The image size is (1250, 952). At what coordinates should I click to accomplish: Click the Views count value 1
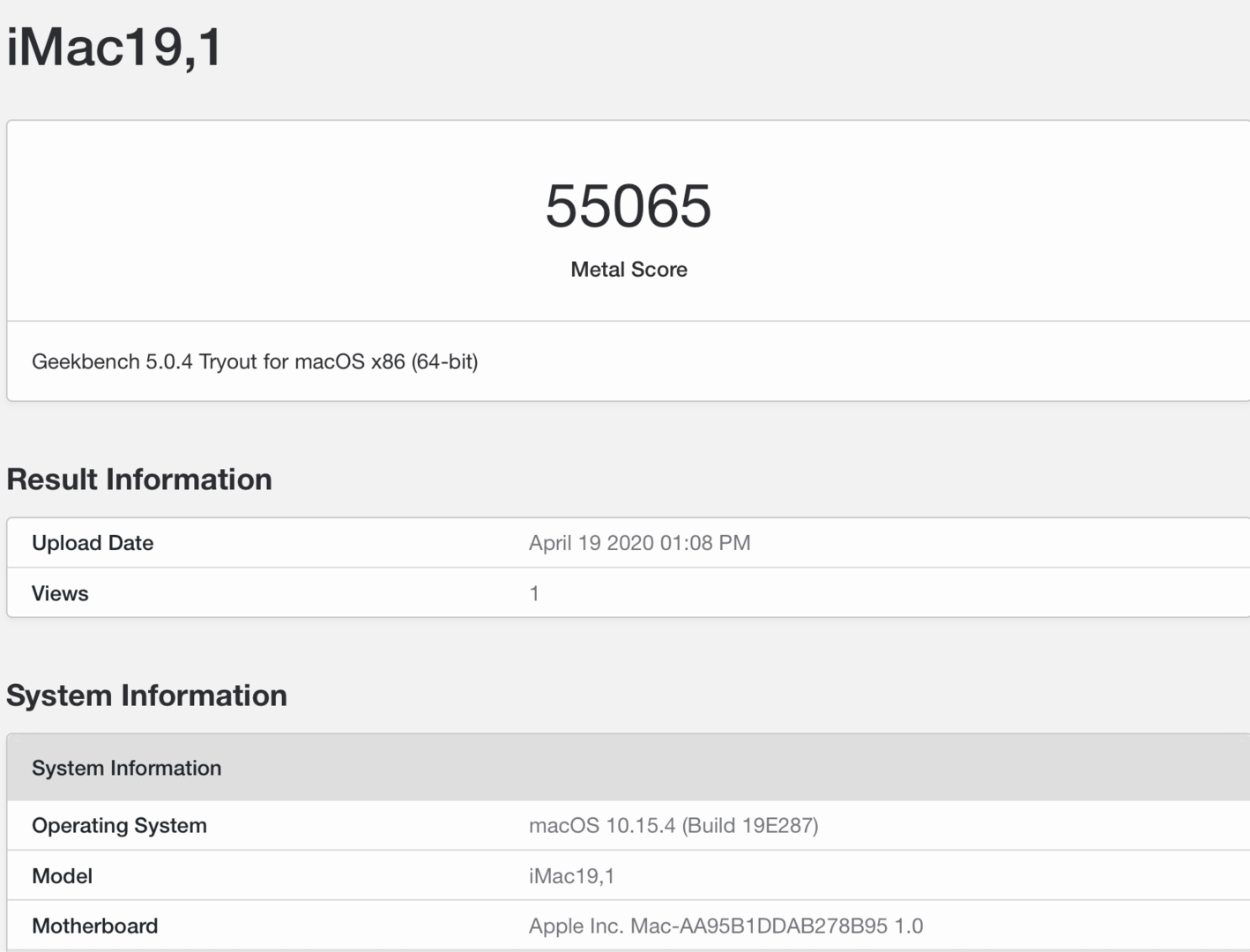(x=534, y=593)
